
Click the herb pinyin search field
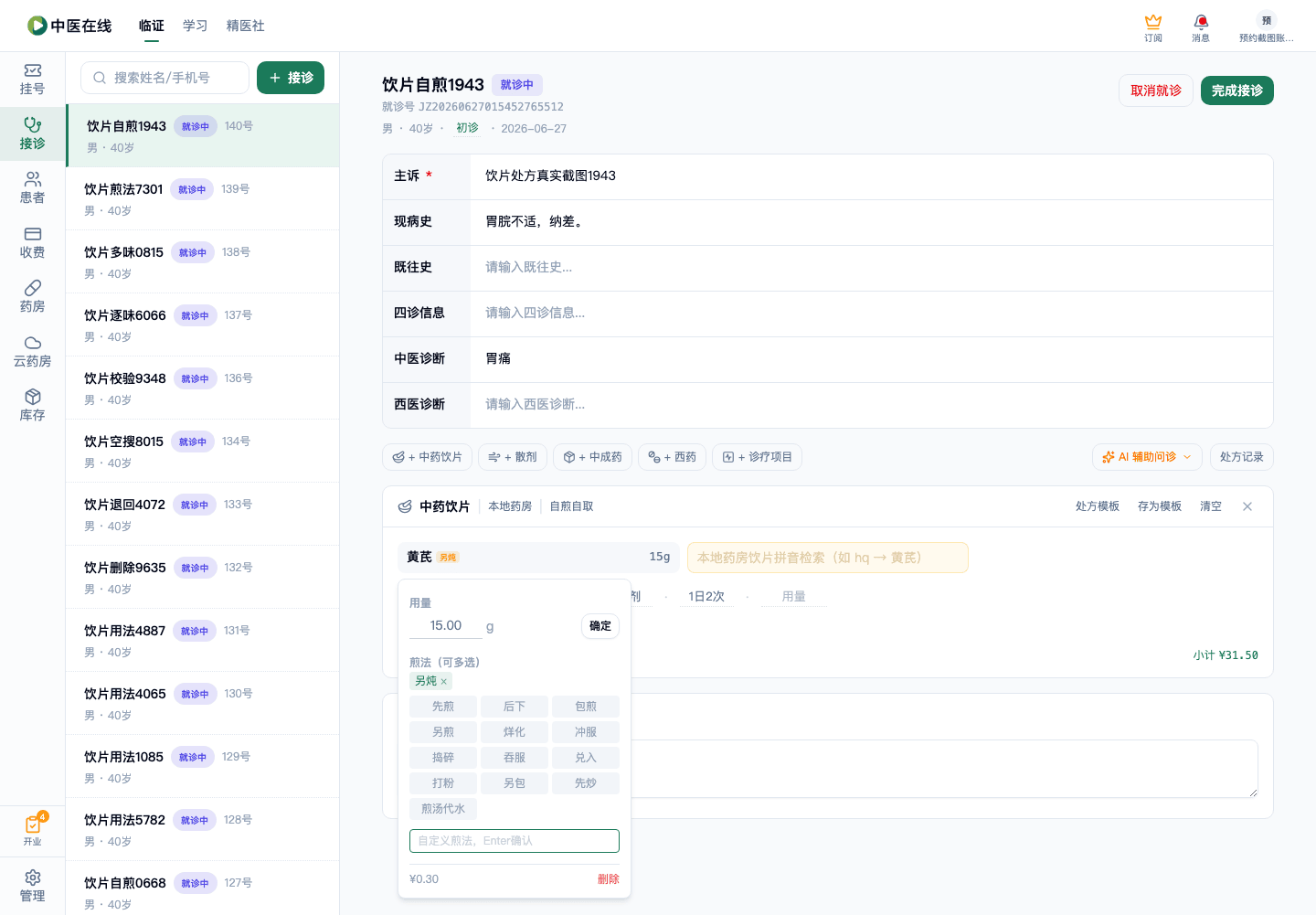[x=828, y=558]
